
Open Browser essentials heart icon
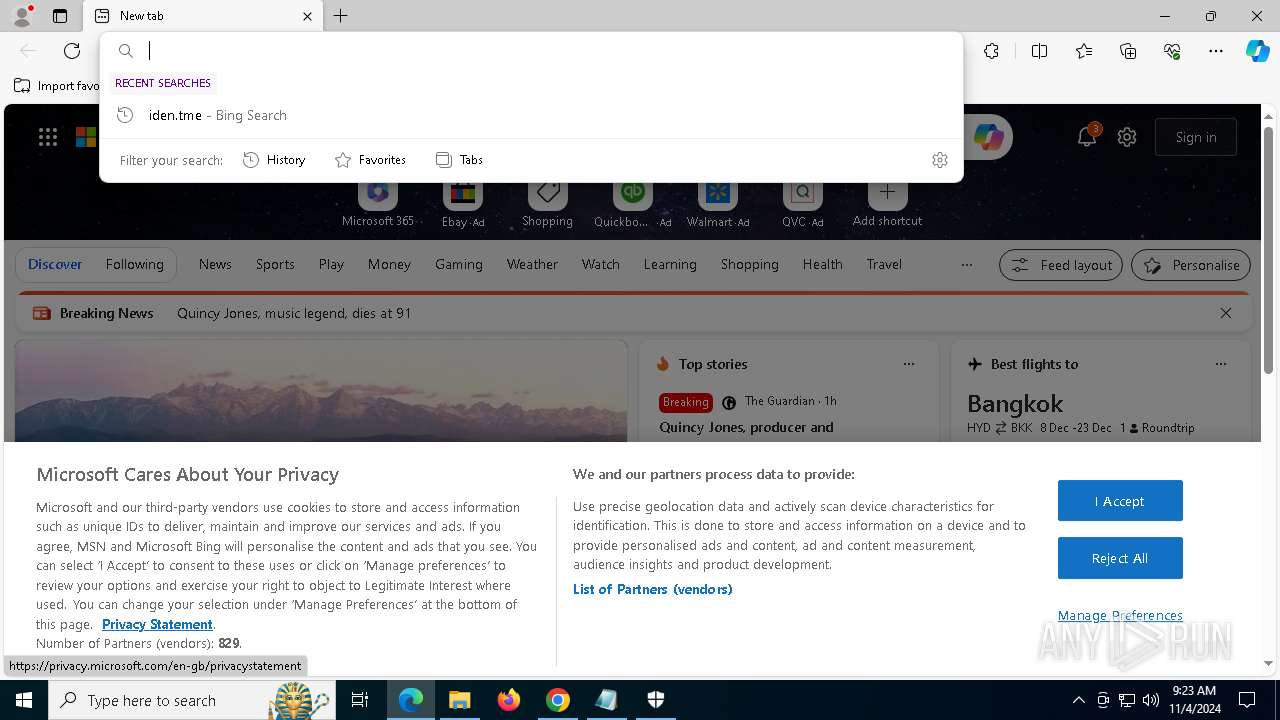coord(1172,51)
